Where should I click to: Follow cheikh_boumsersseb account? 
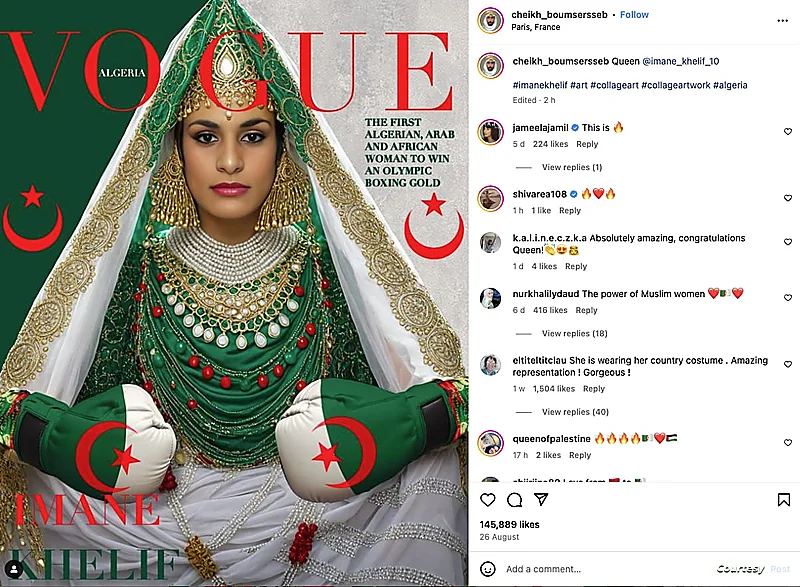click(634, 15)
